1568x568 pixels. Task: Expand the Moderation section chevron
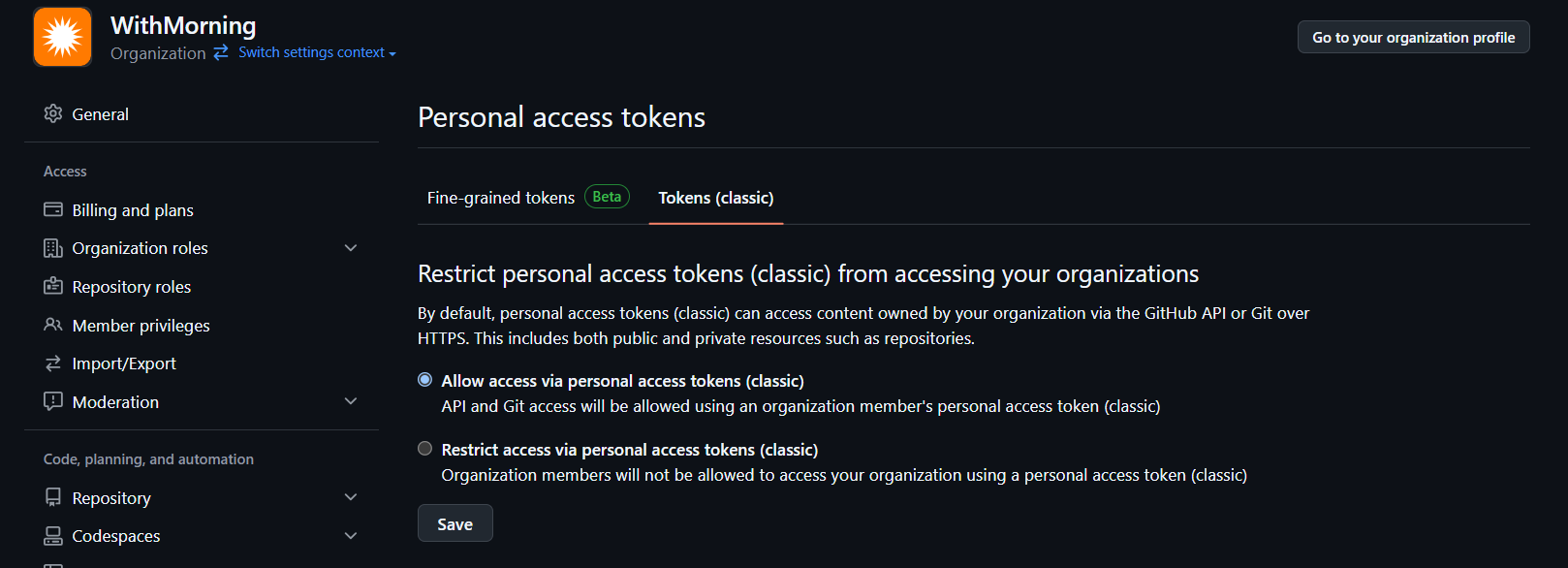tap(351, 401)
